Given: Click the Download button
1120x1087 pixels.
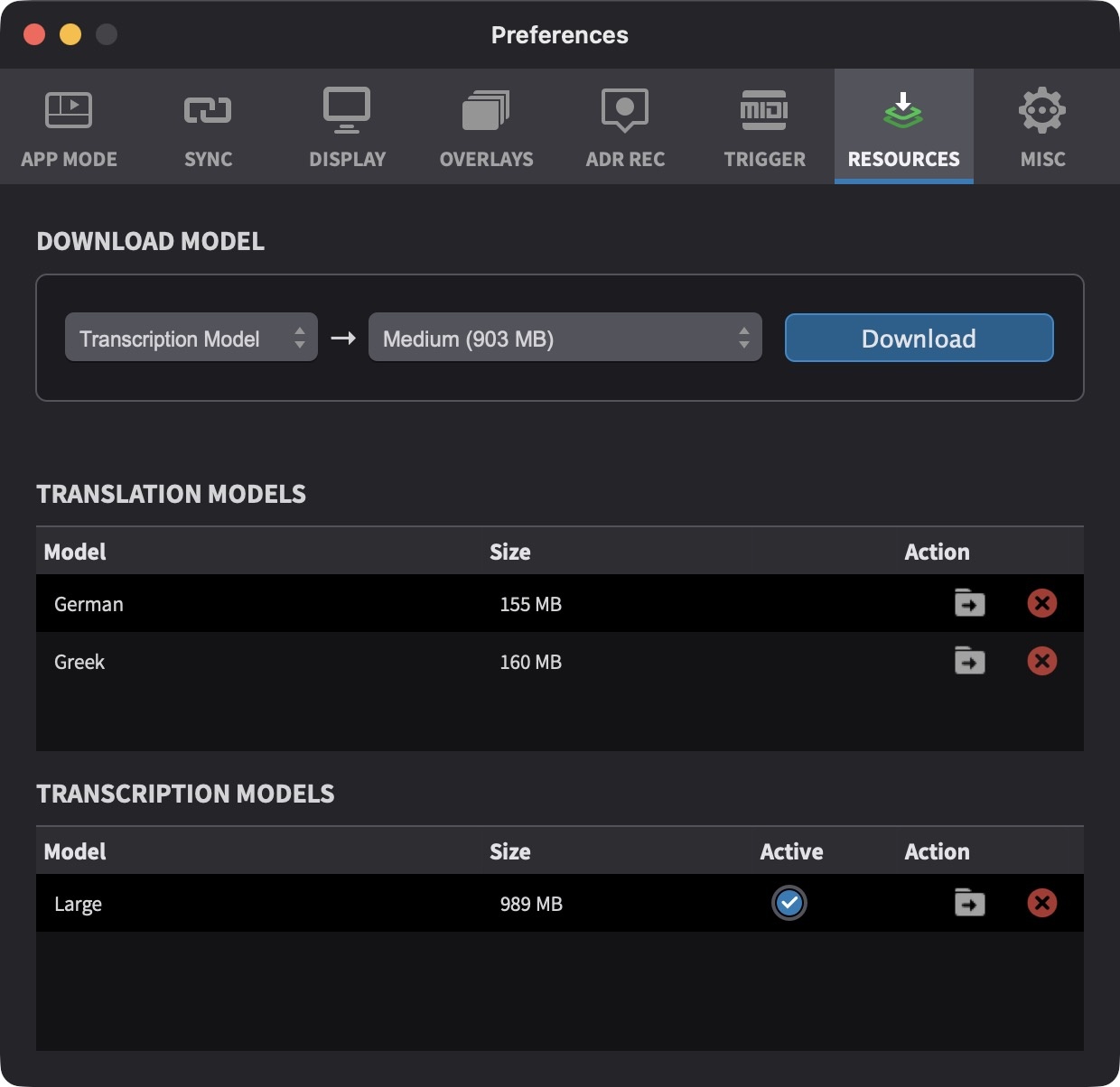Looking at the screenshot, I should pos(919,338).
